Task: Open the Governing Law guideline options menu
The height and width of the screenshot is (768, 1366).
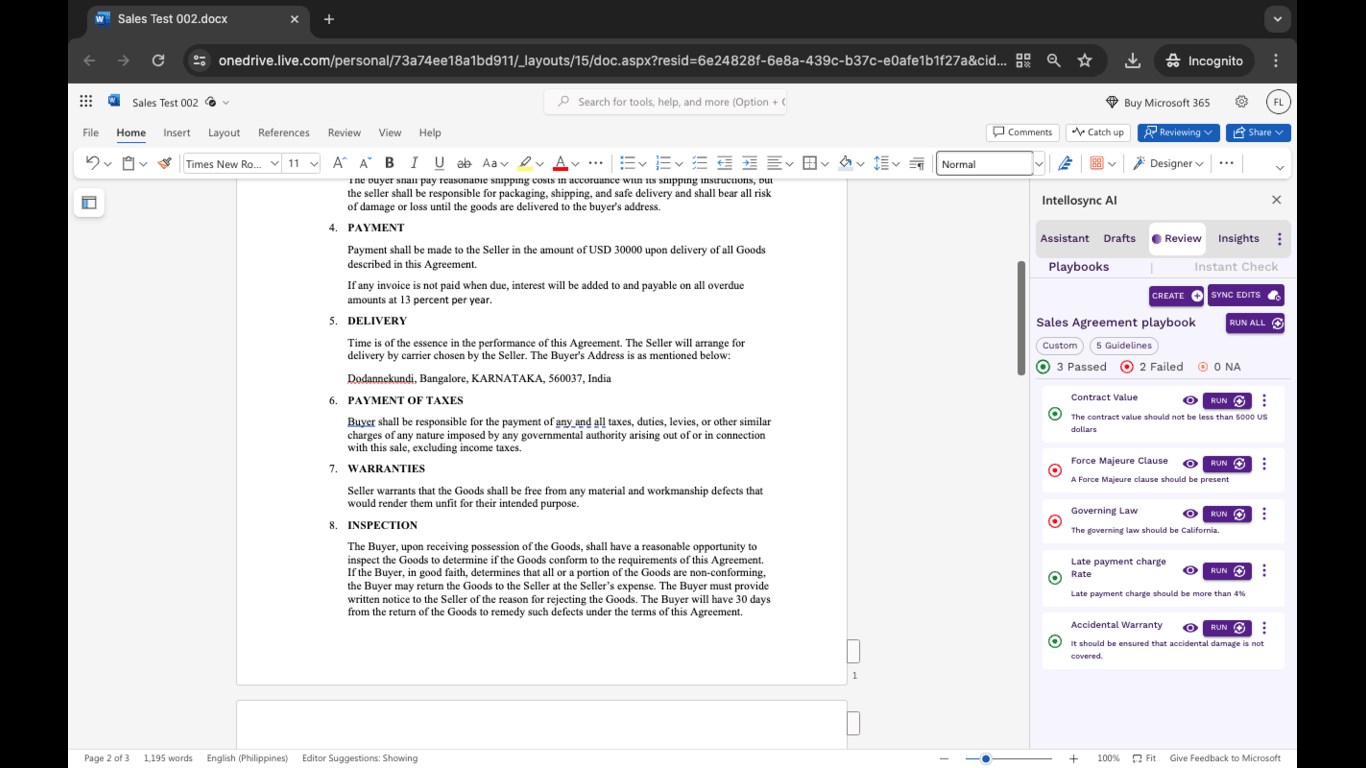Action: point(1264,514)
